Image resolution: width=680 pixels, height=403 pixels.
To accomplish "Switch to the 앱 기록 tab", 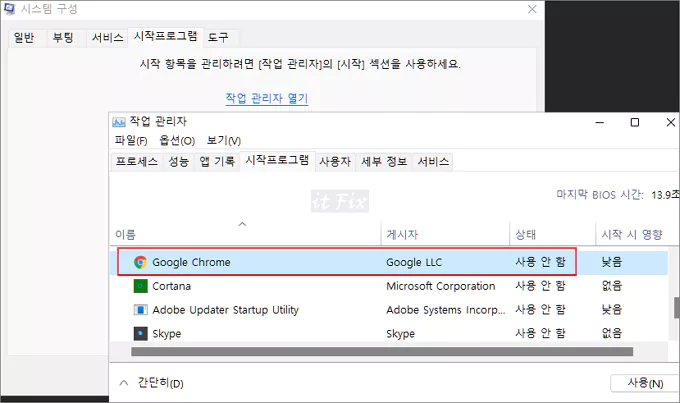I will 217,162.
